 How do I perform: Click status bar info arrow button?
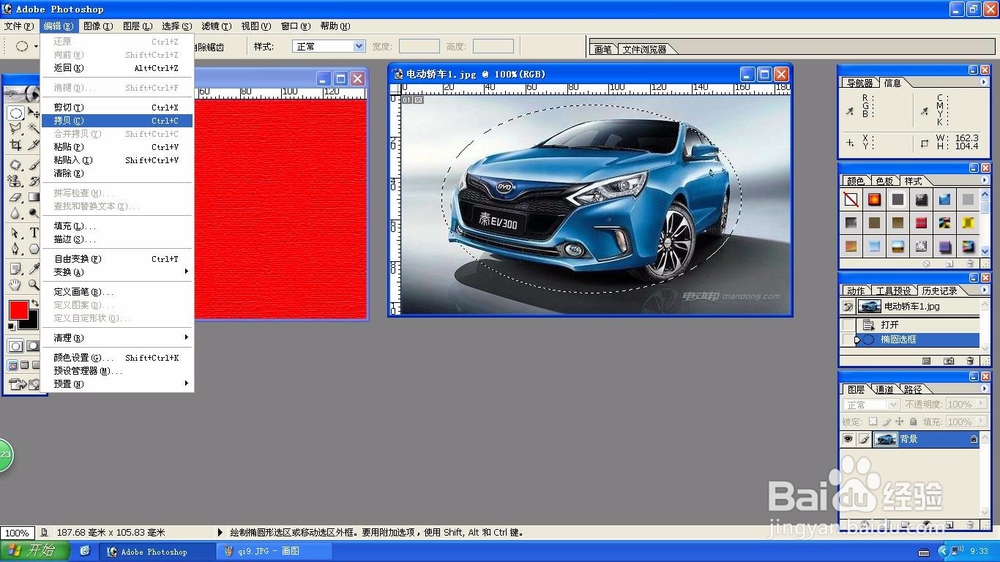(x=220, y=532)
